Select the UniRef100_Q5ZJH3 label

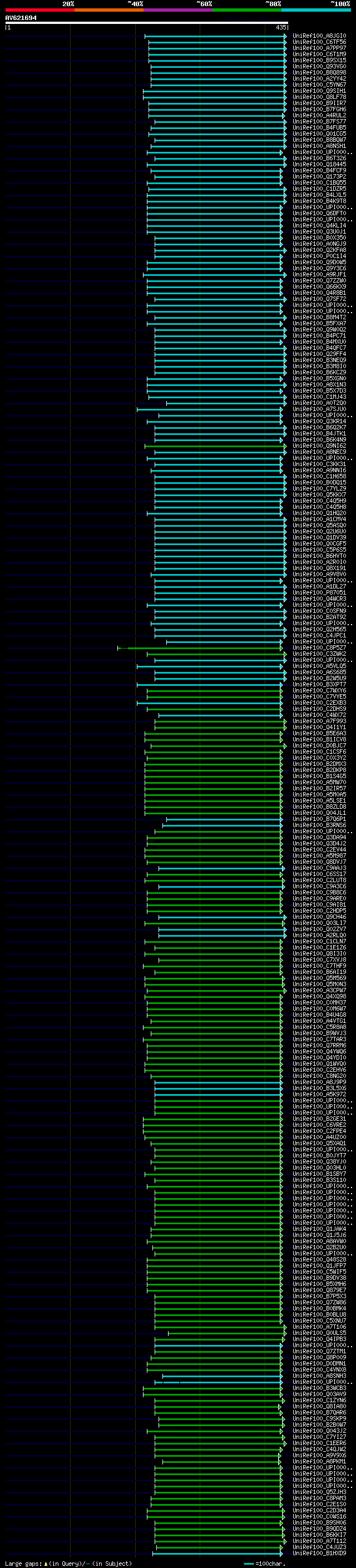point(319,1492)
